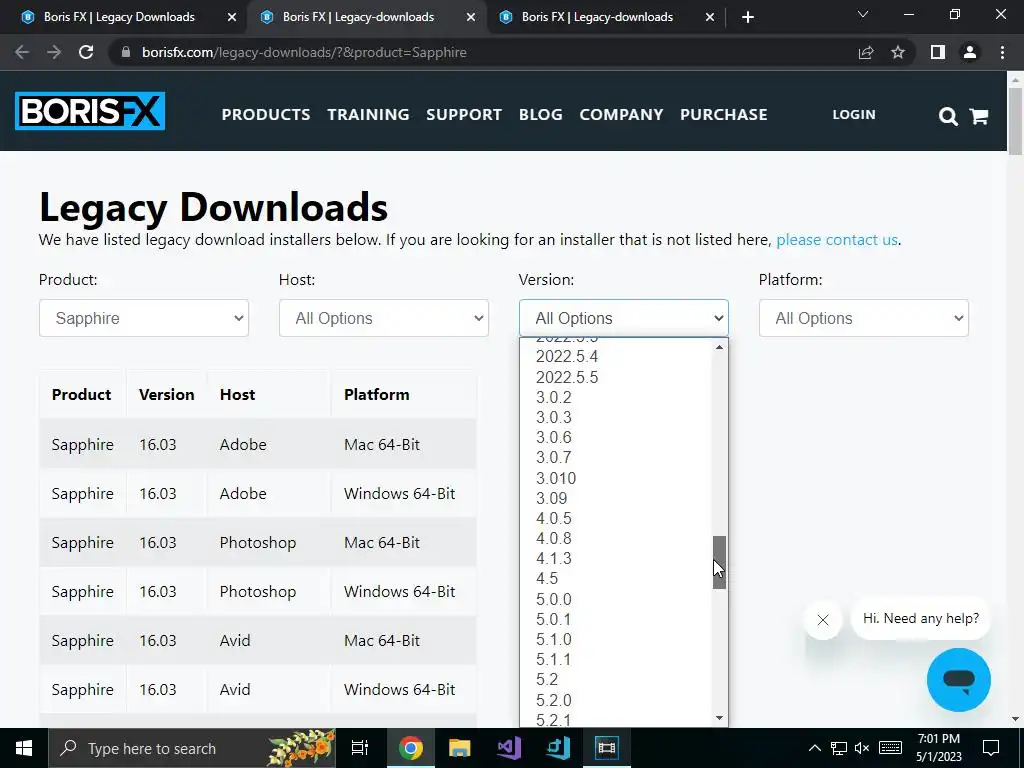Click 'Windows 64-Bit' in the Photoshop row

pyautogui.click(x=400, y=592)
